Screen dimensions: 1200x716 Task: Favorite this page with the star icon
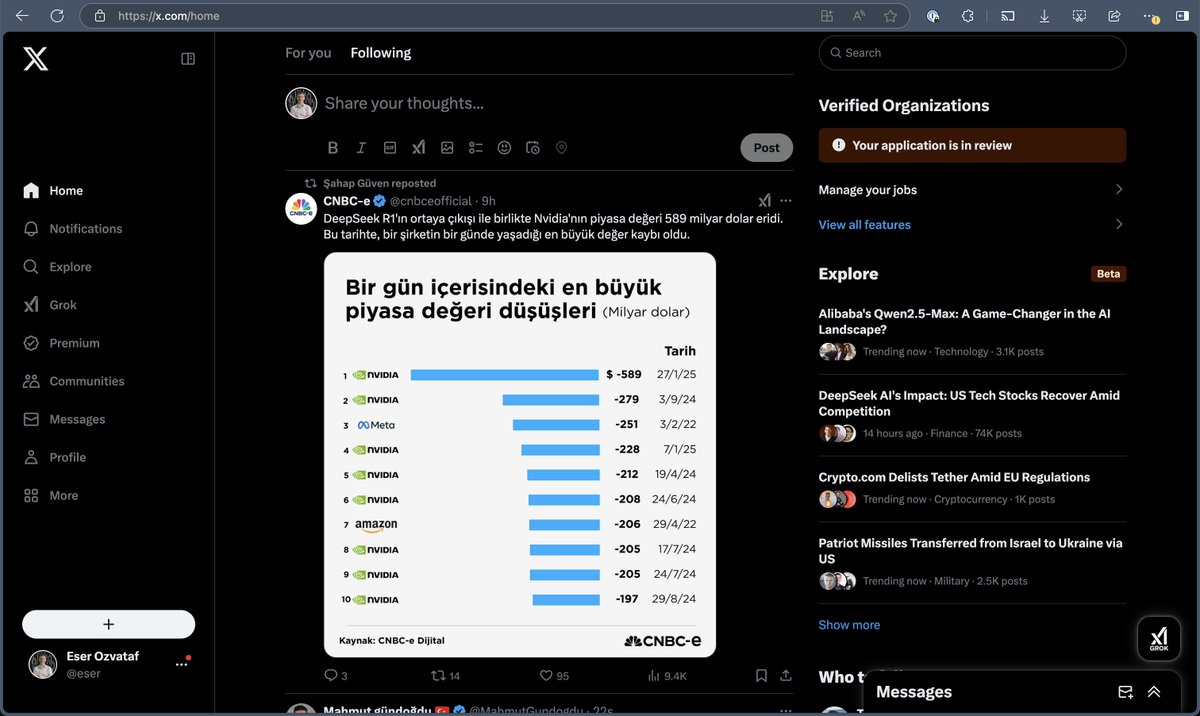pos(890,16)
